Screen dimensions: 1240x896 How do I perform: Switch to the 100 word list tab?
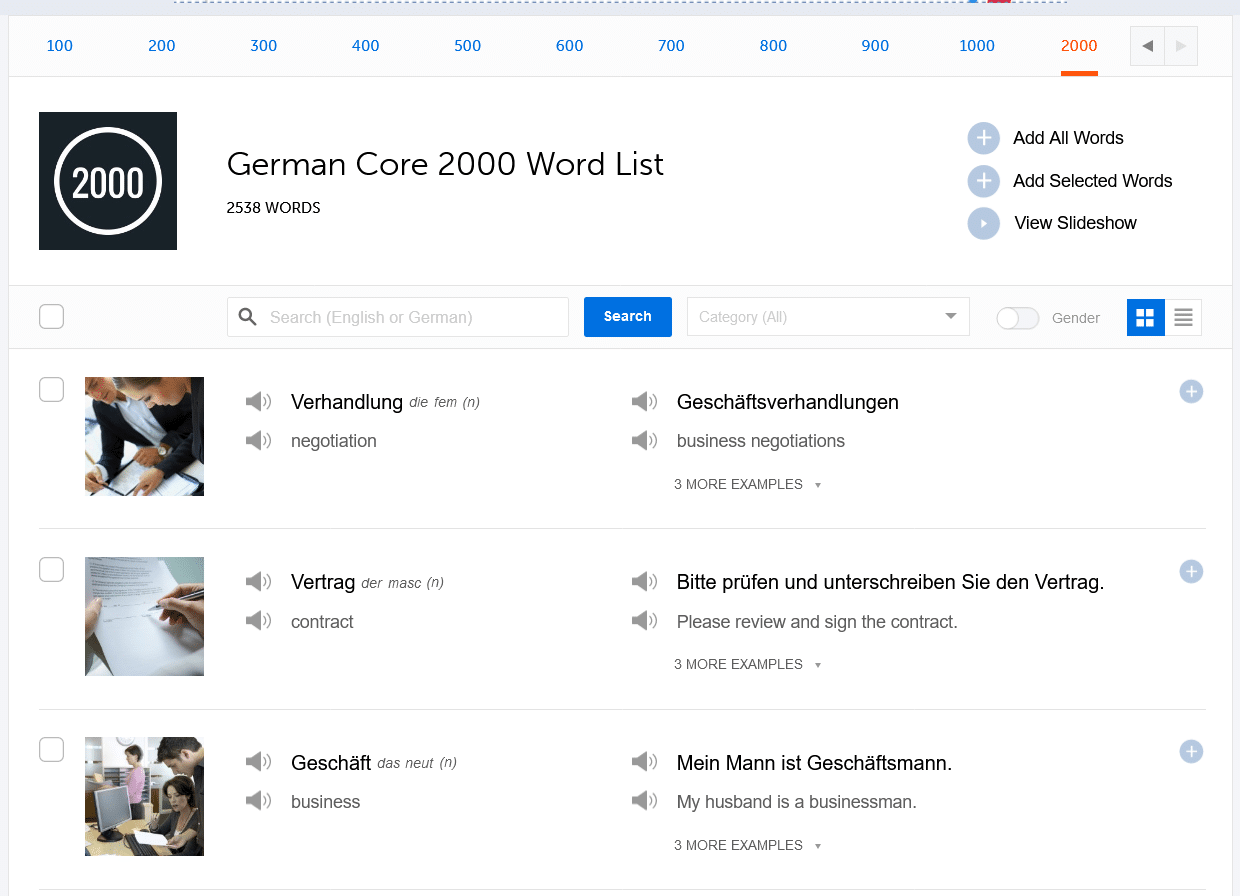[x=59, y=46]
